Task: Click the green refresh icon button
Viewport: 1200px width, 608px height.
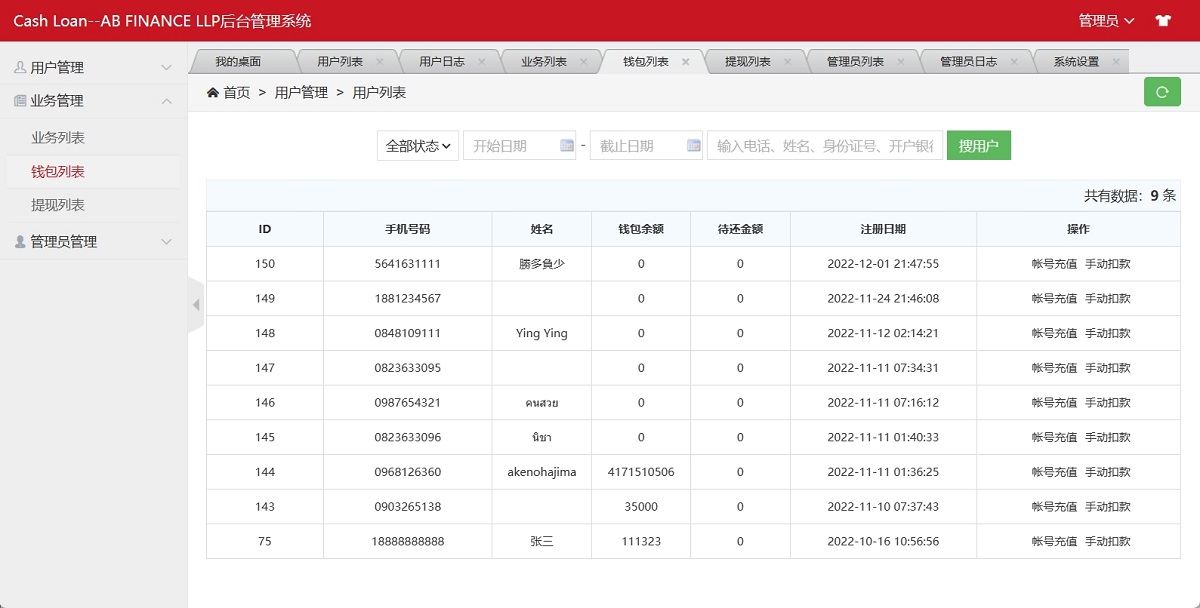Action: tap(1162, 92)
